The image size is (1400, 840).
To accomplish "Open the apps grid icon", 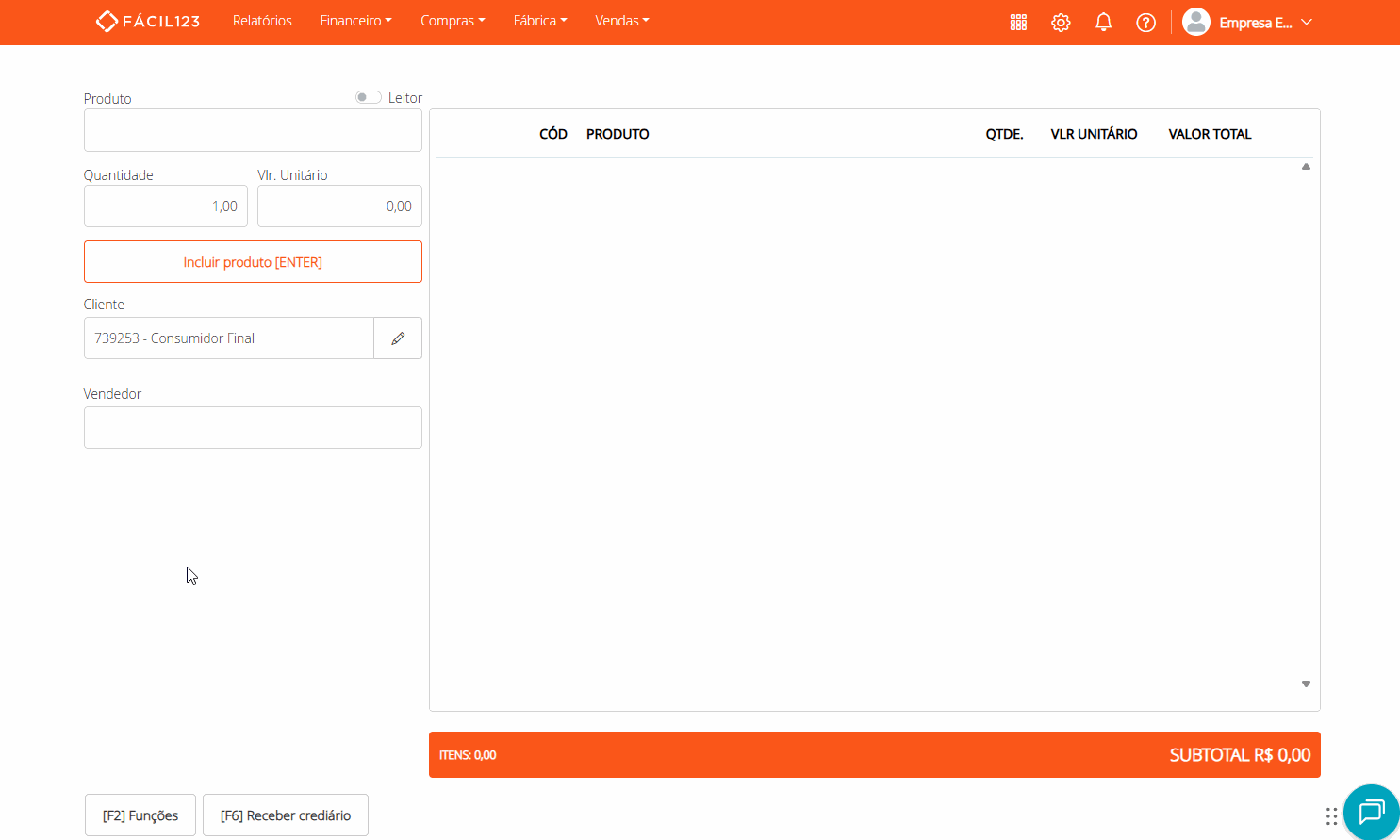I will point(1018,23).
